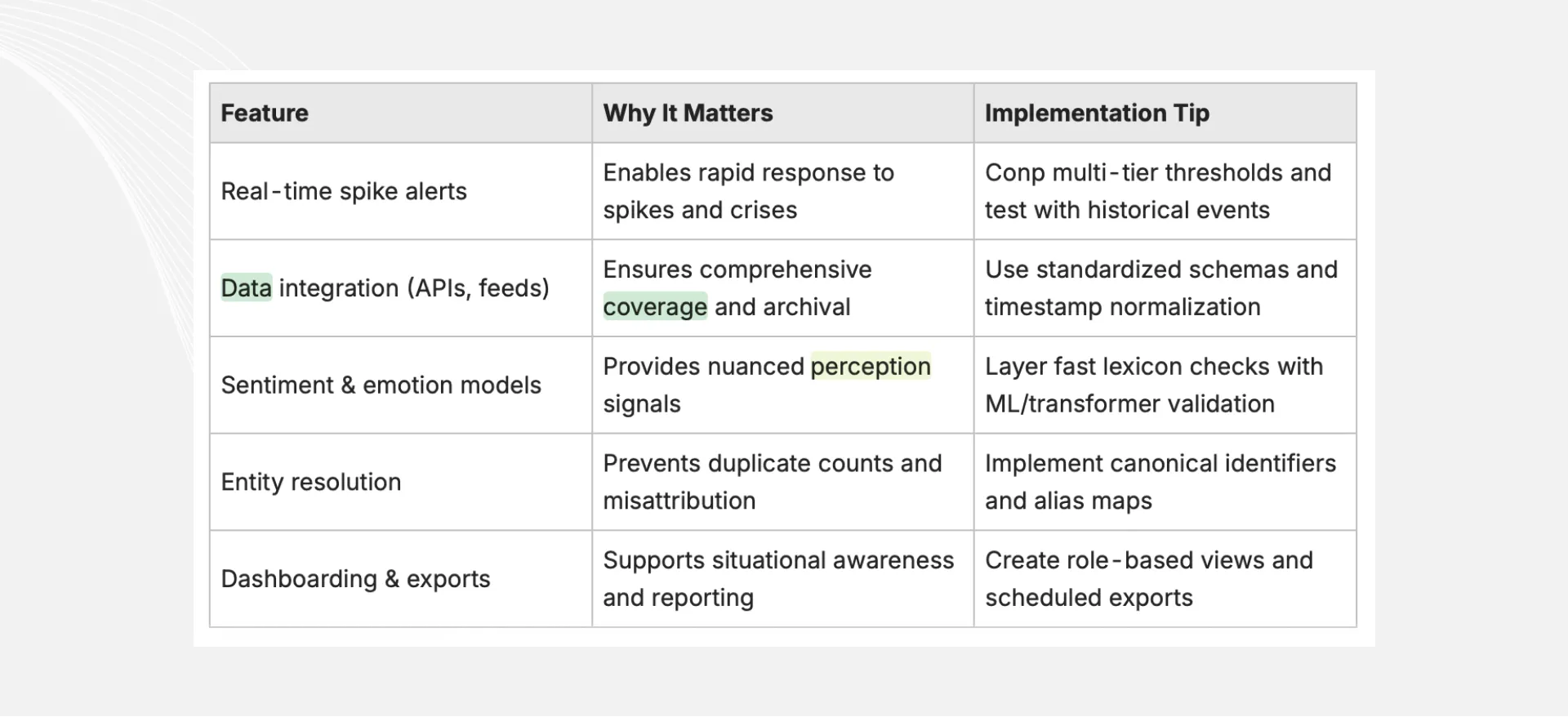
Task: Click the highlighted word "Data"
Action: pyautogui.click(x=246, y=288)
